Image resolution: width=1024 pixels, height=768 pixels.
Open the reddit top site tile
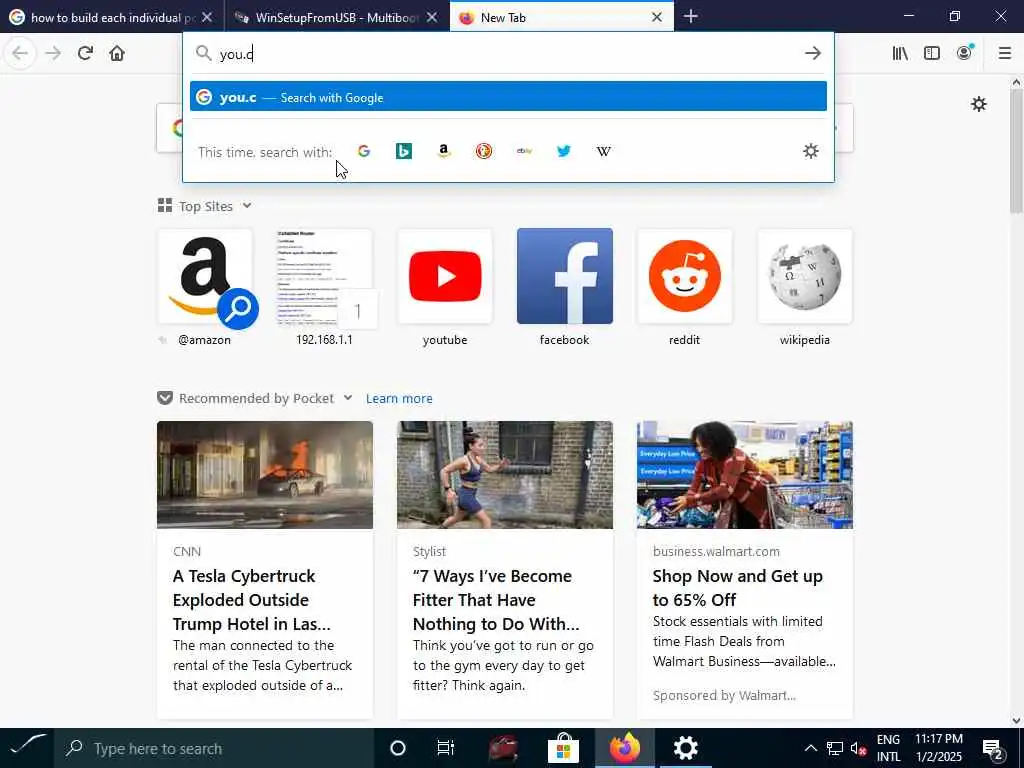684,277
